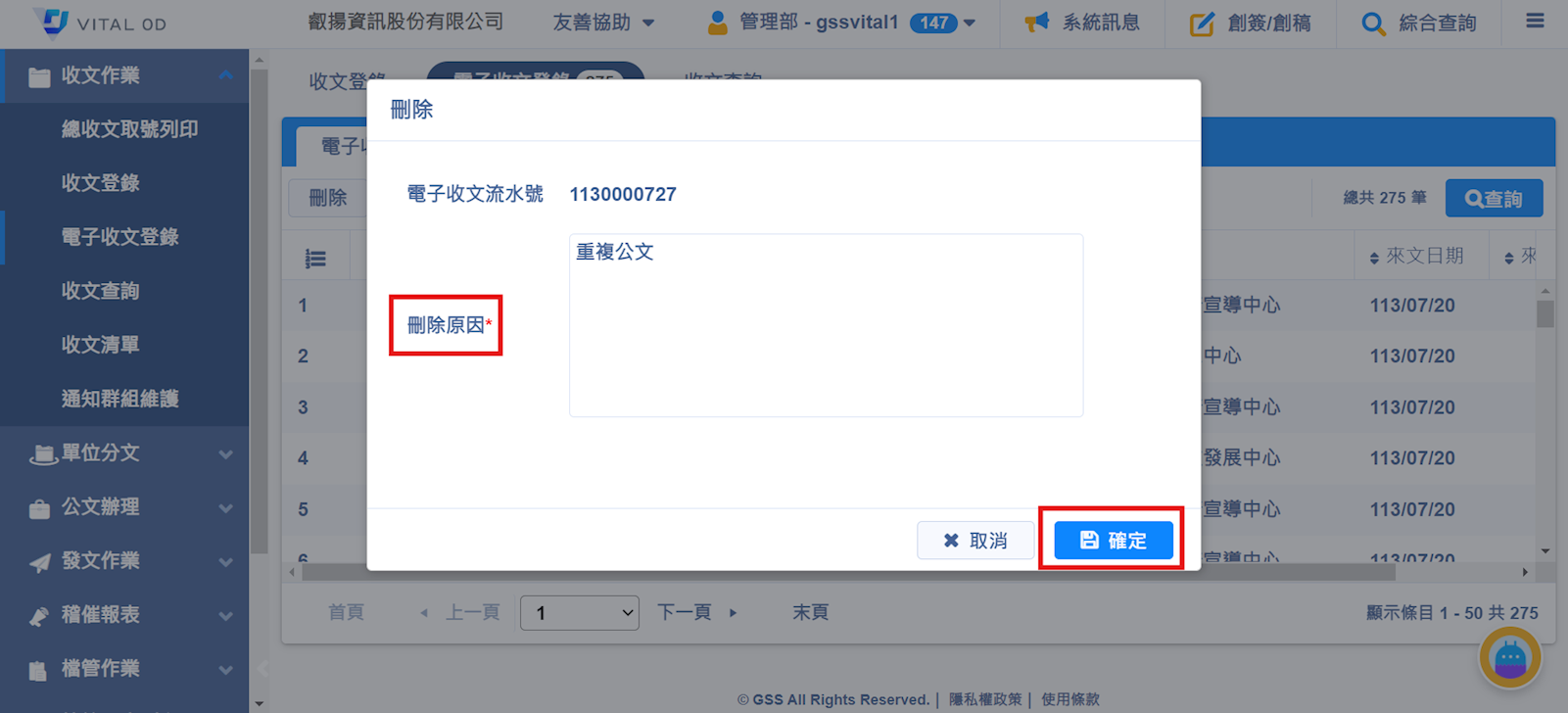Click the user profile icon for 管理部
The image size is (1568, 713).
(717, 23)
